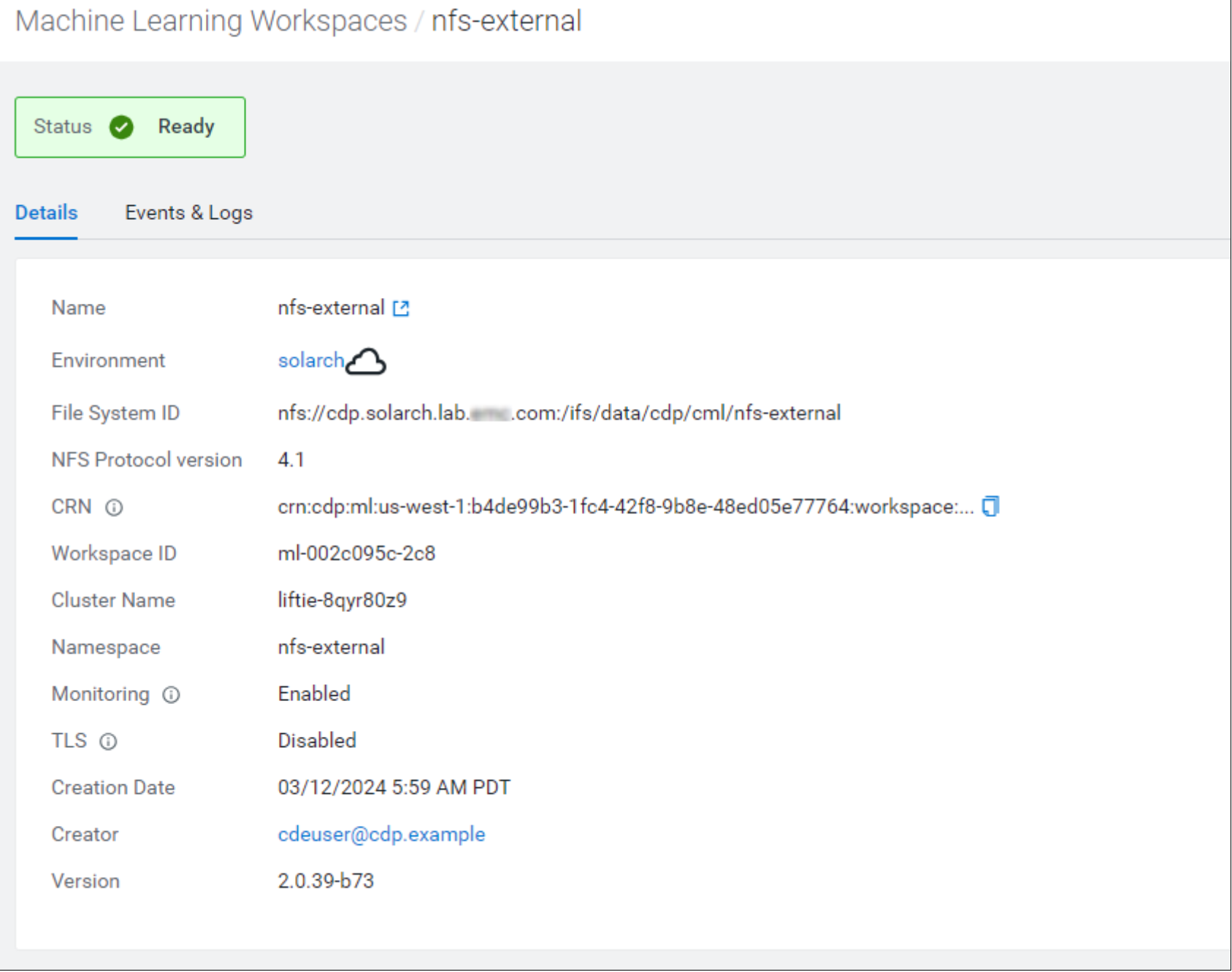Click the NFS Protocol version label
Viewport: 1232px width, 972px height.
click(x=147, y=459)
